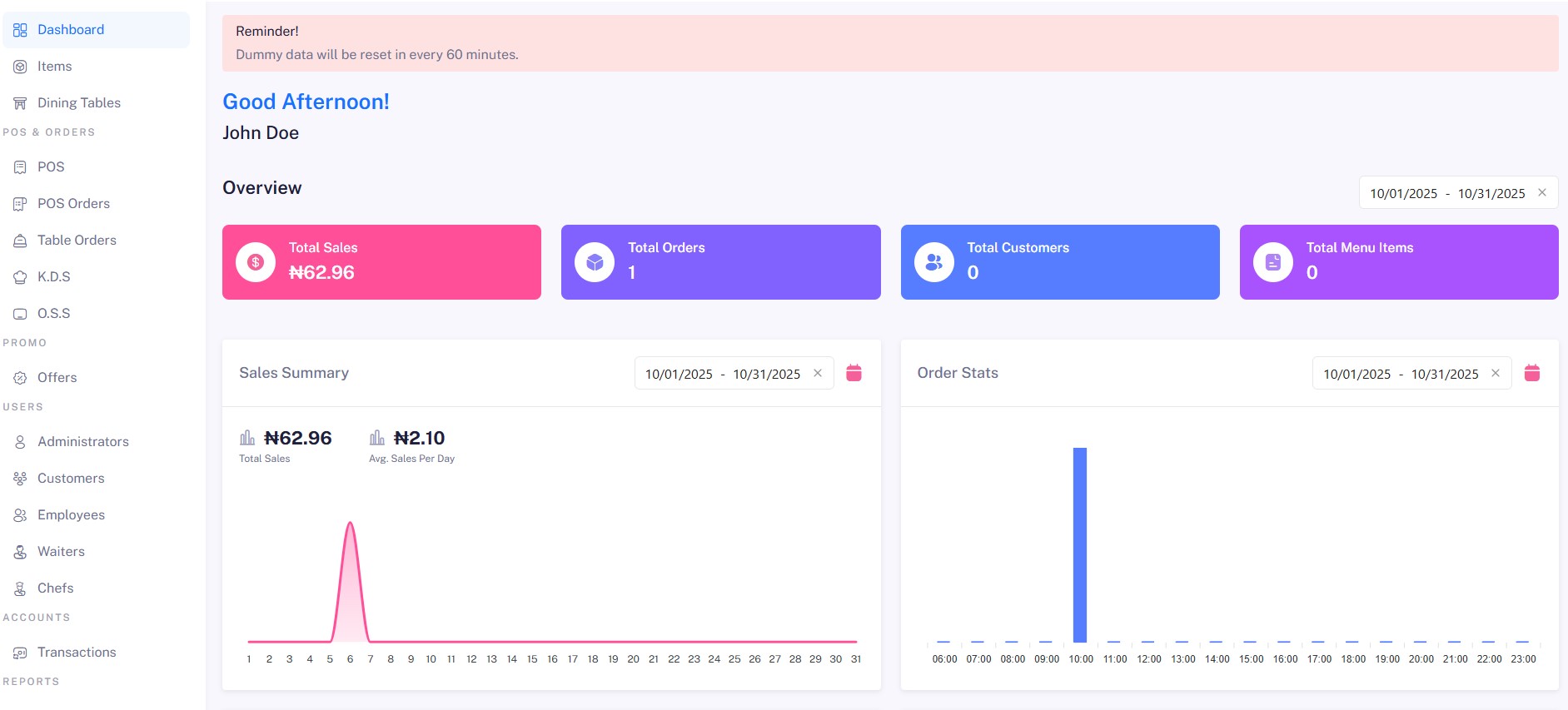Clear the Sales Summary date range
1568x710 pixels.
pos(818,373)
